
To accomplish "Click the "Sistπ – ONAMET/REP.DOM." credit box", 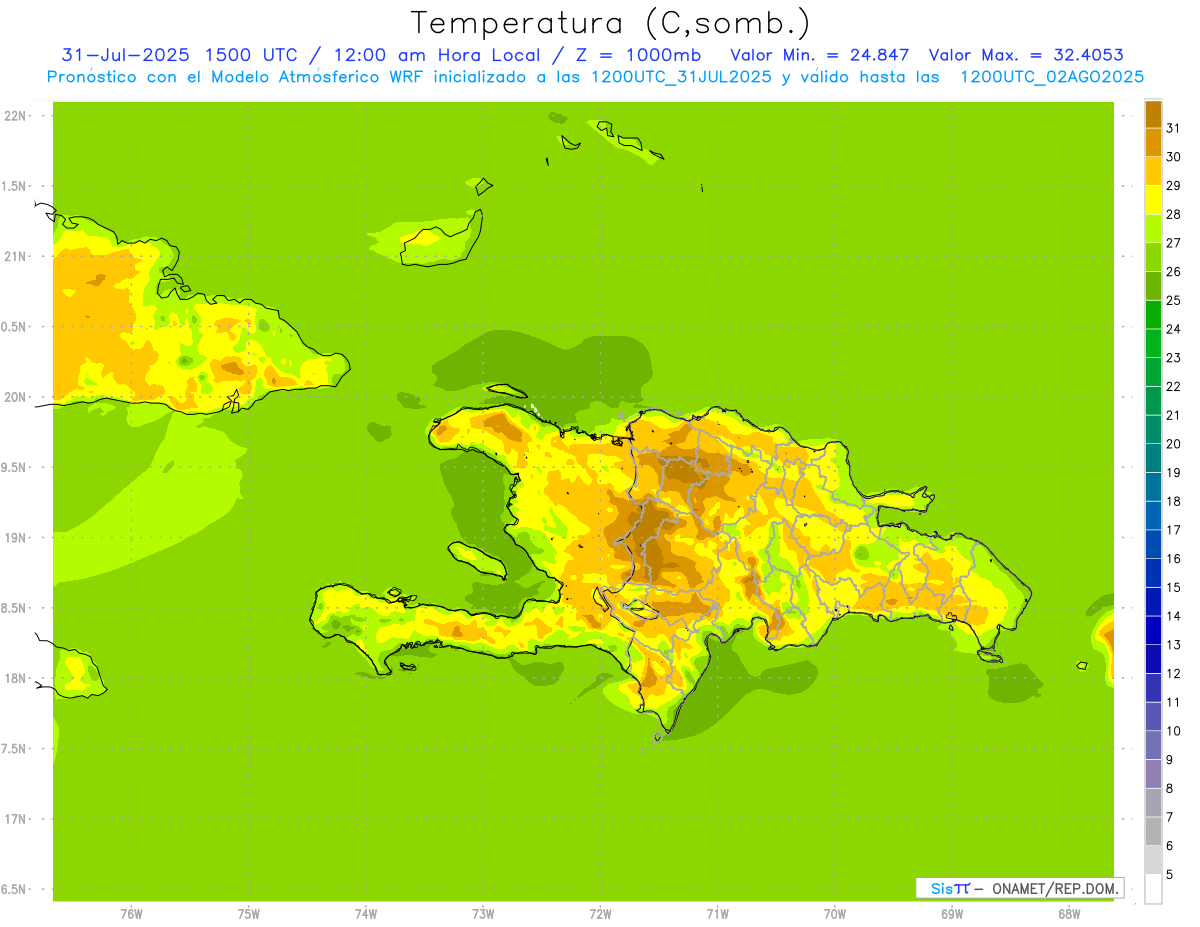I will click(x=1019, y=888).
